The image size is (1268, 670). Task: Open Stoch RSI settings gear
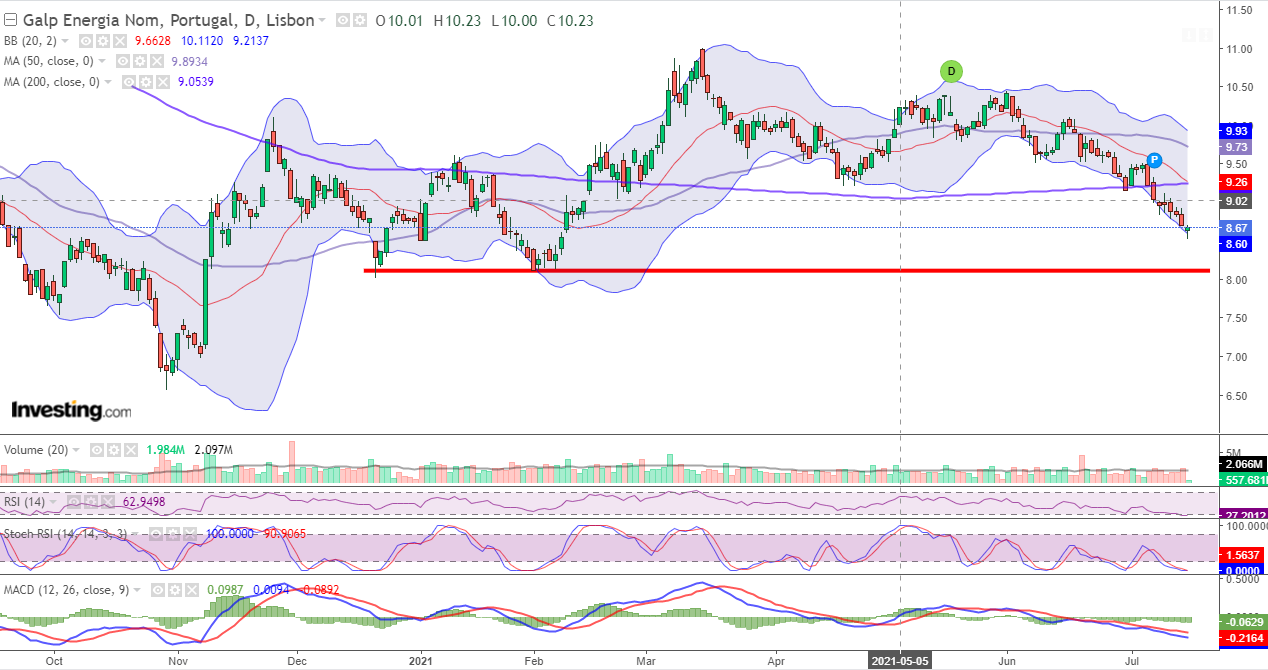click(x=173, y=533)
